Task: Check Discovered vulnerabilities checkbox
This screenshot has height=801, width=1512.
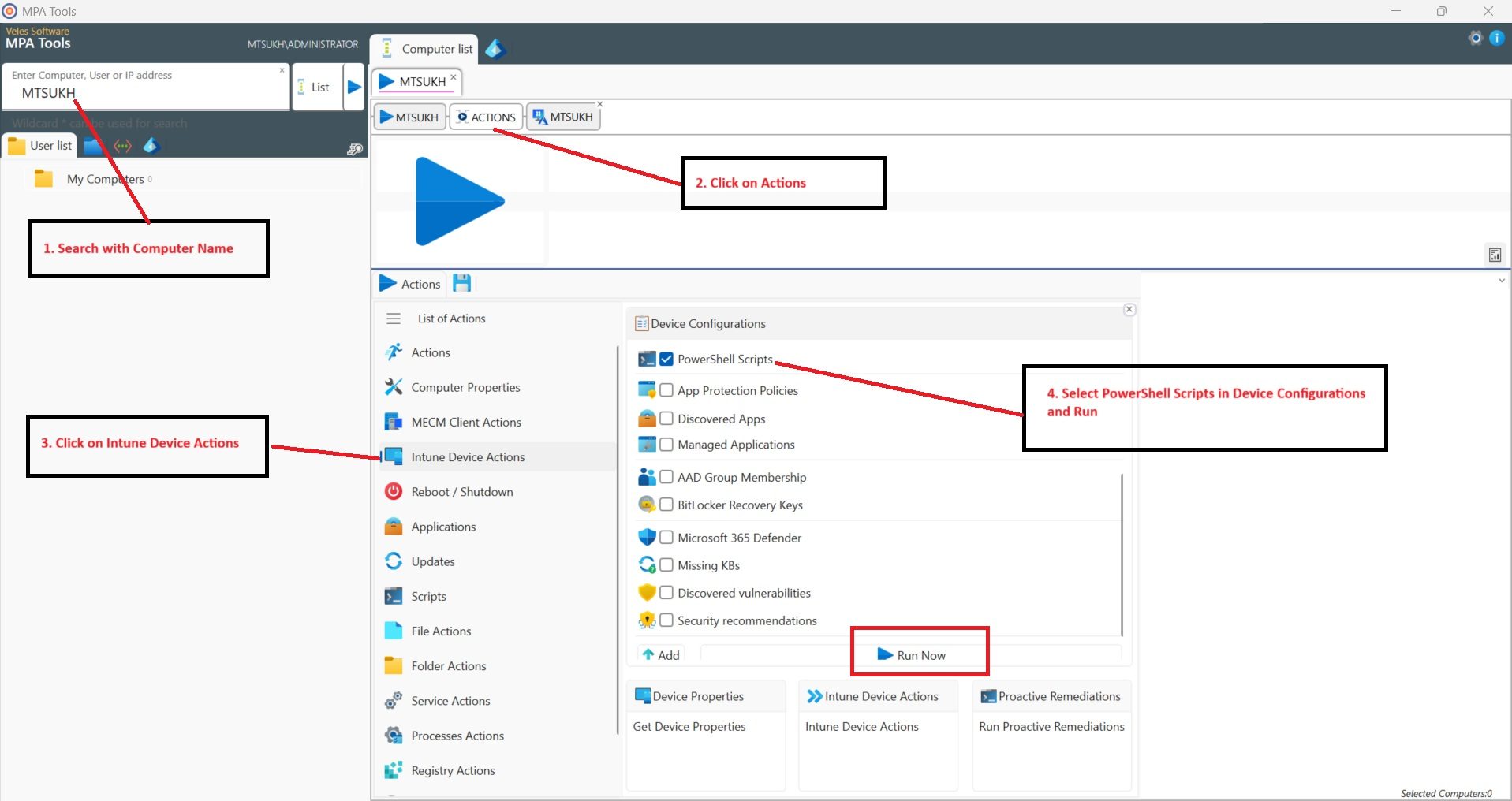Action: pos(666,593)
